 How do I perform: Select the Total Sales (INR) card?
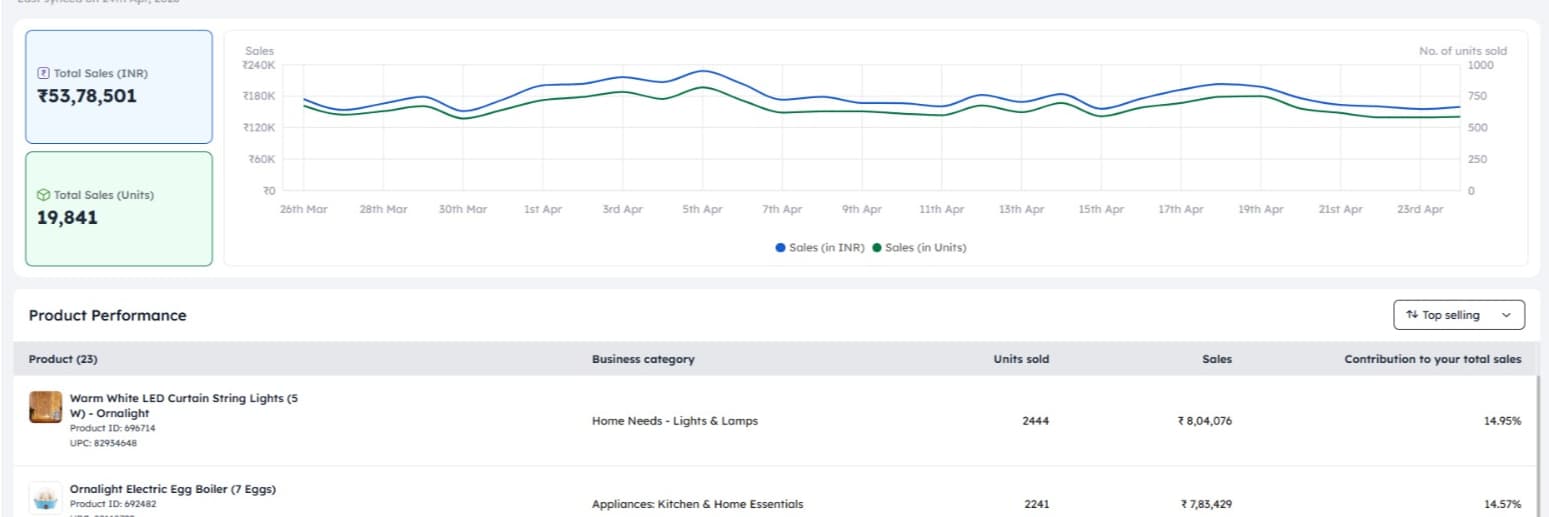tap(119, 87)
